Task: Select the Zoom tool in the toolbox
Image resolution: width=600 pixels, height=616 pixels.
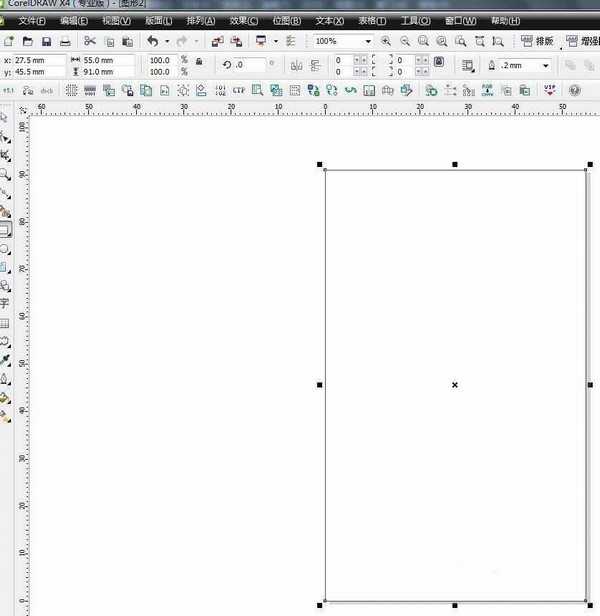Action: point(6,174)
